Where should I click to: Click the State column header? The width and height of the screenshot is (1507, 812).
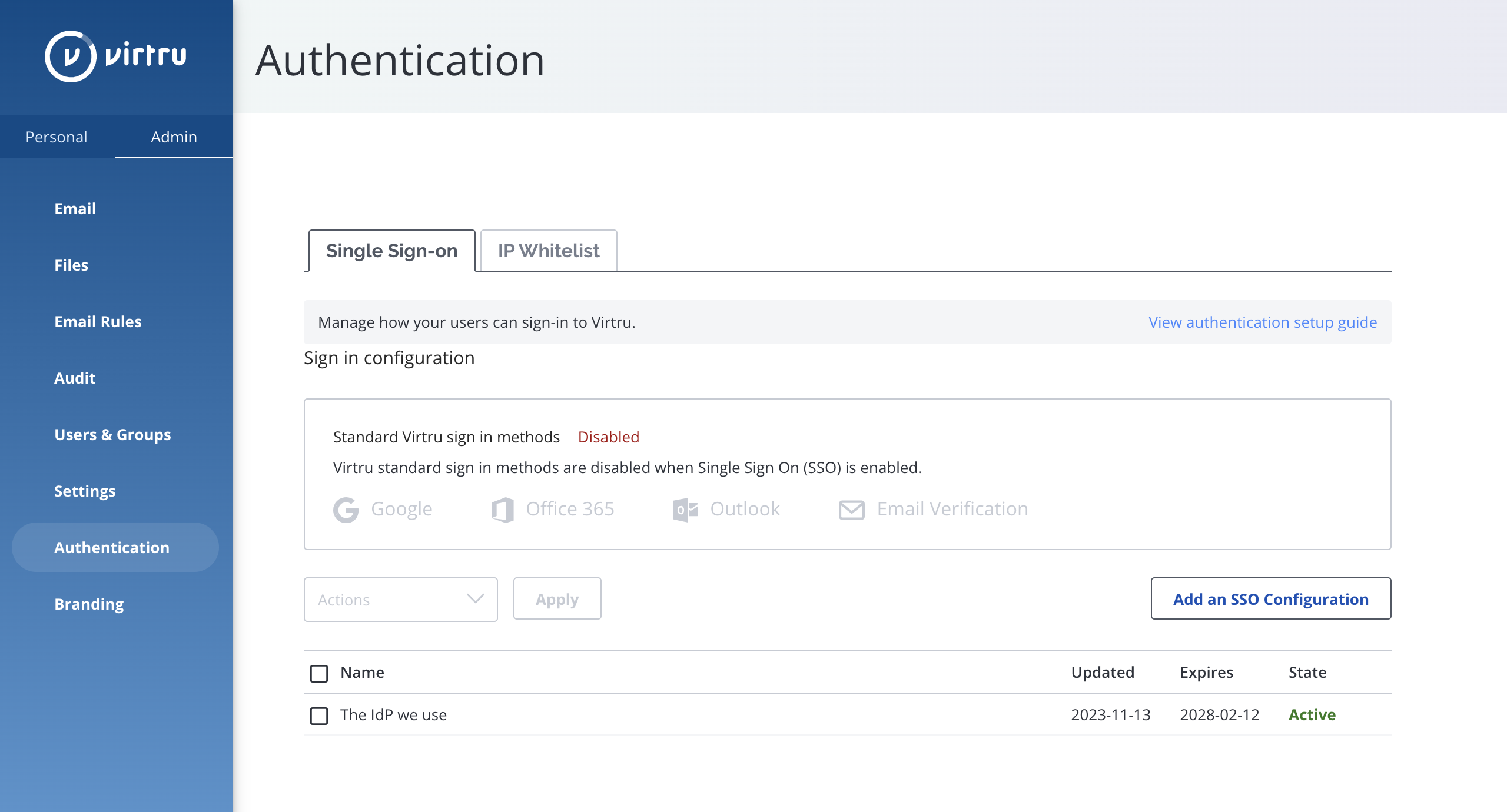pos(1307,672)
